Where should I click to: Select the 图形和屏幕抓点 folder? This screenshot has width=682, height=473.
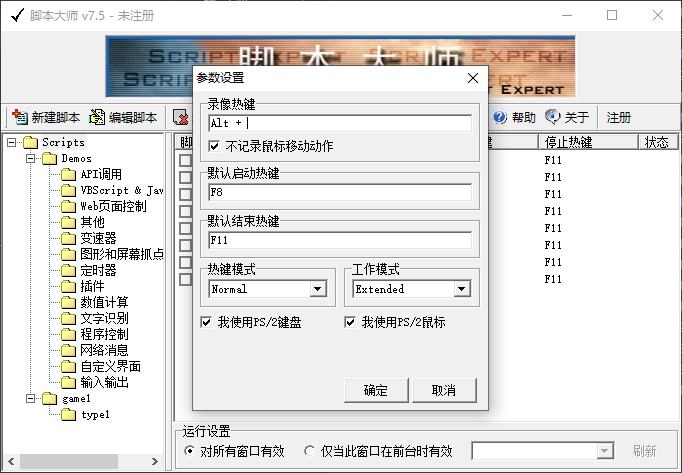point(112,254)
